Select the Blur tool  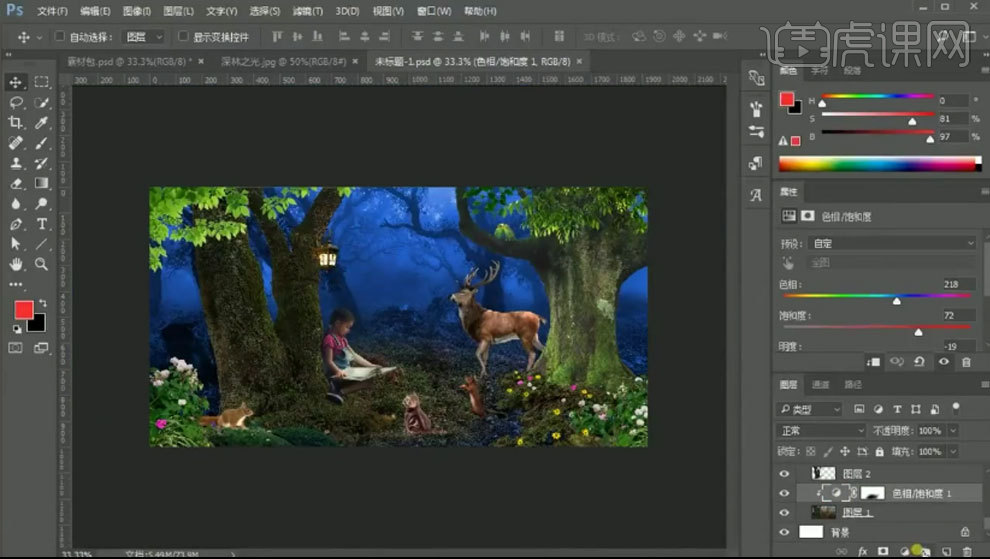coord(16,203)
